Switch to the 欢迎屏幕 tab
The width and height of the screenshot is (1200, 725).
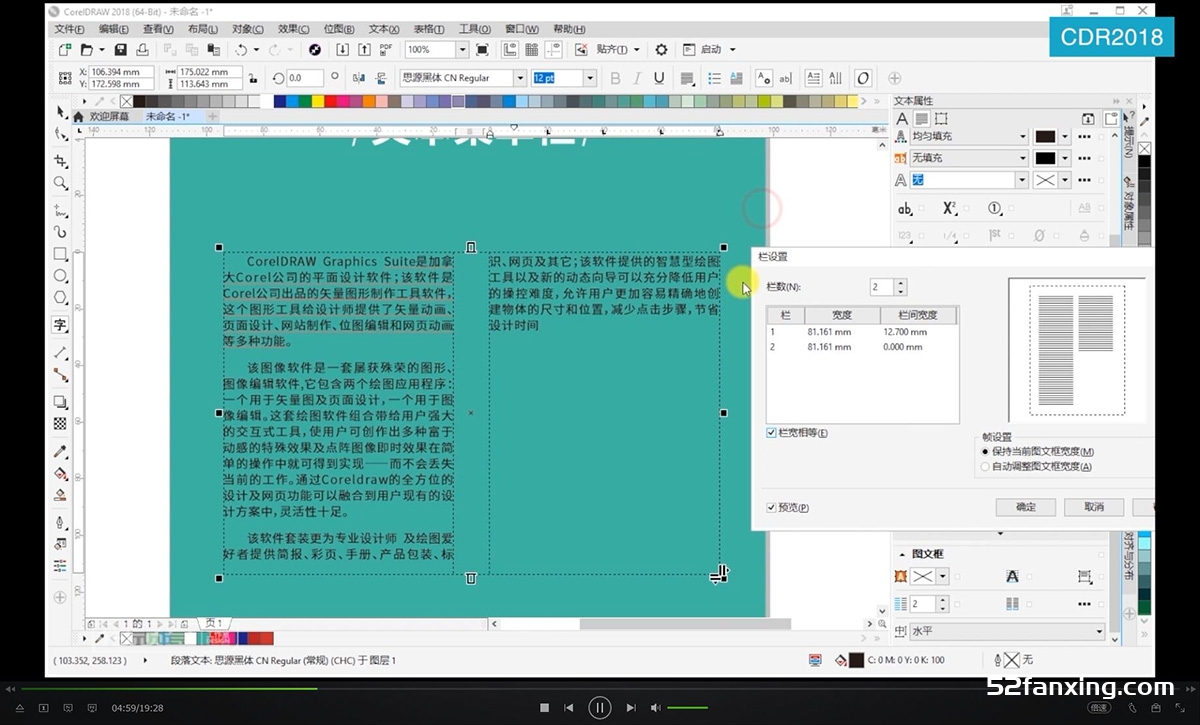(108, 116)
